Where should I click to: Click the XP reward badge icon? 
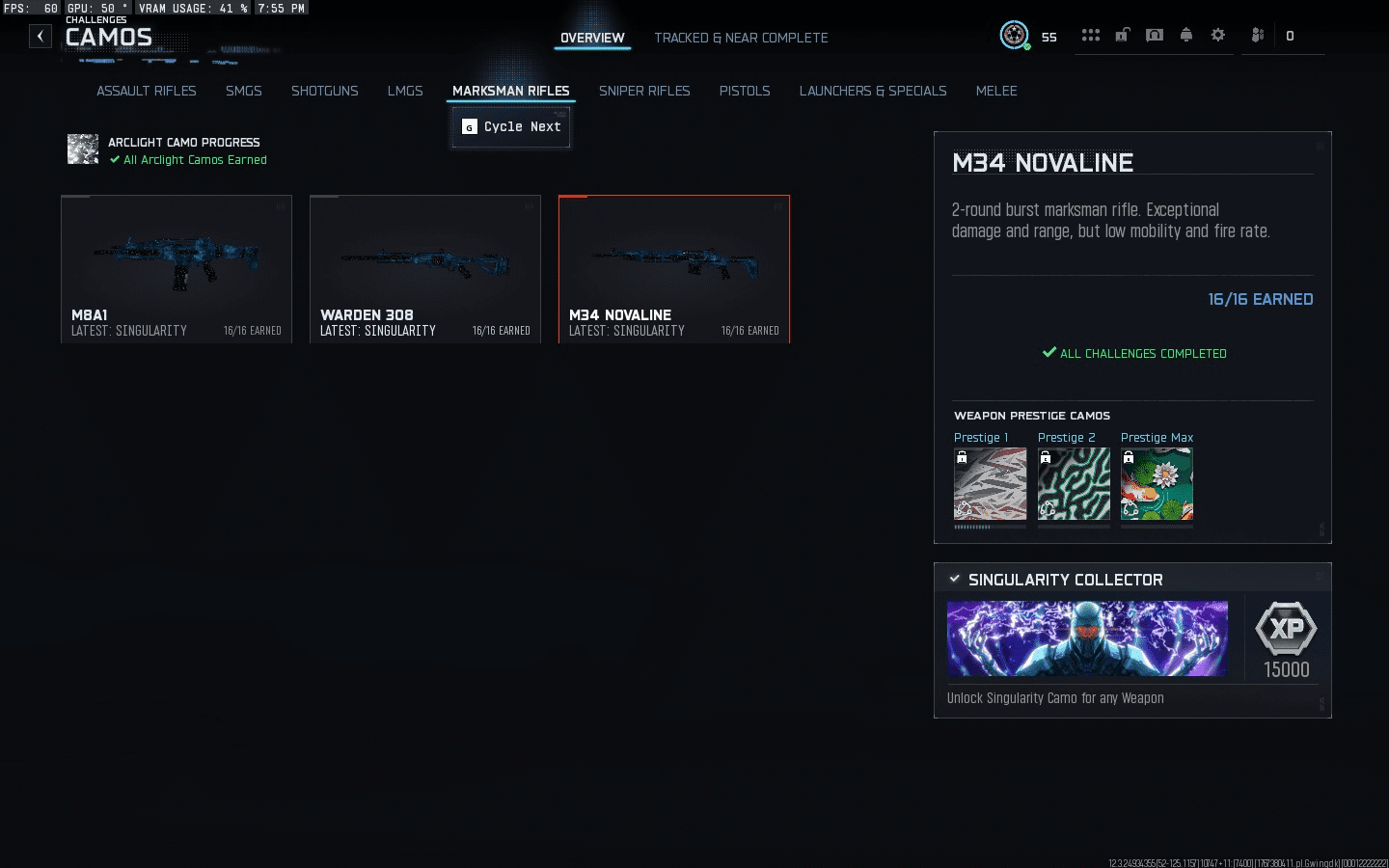click(1286, 630)
